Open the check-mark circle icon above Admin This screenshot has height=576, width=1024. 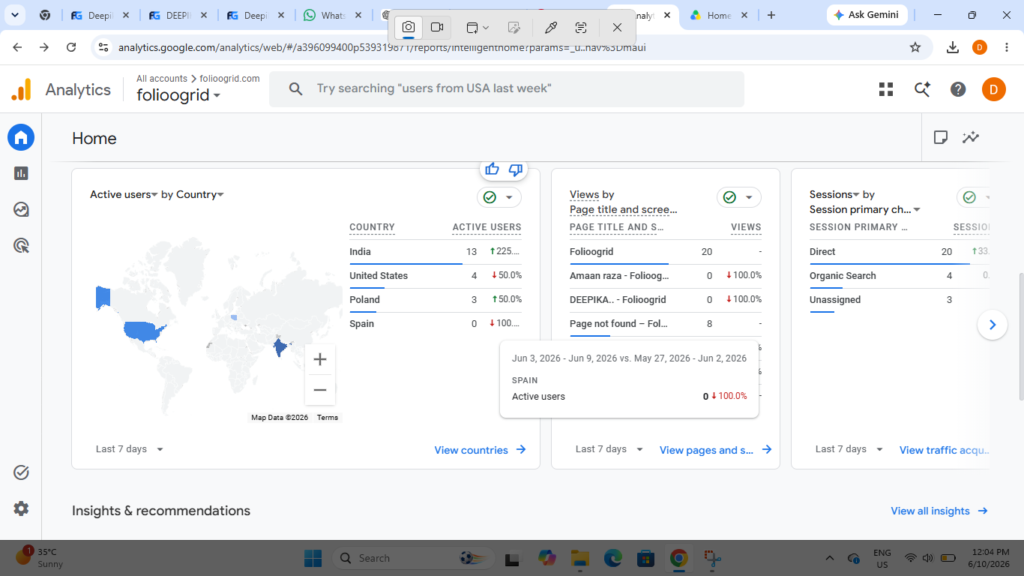[x=21, y=472]
